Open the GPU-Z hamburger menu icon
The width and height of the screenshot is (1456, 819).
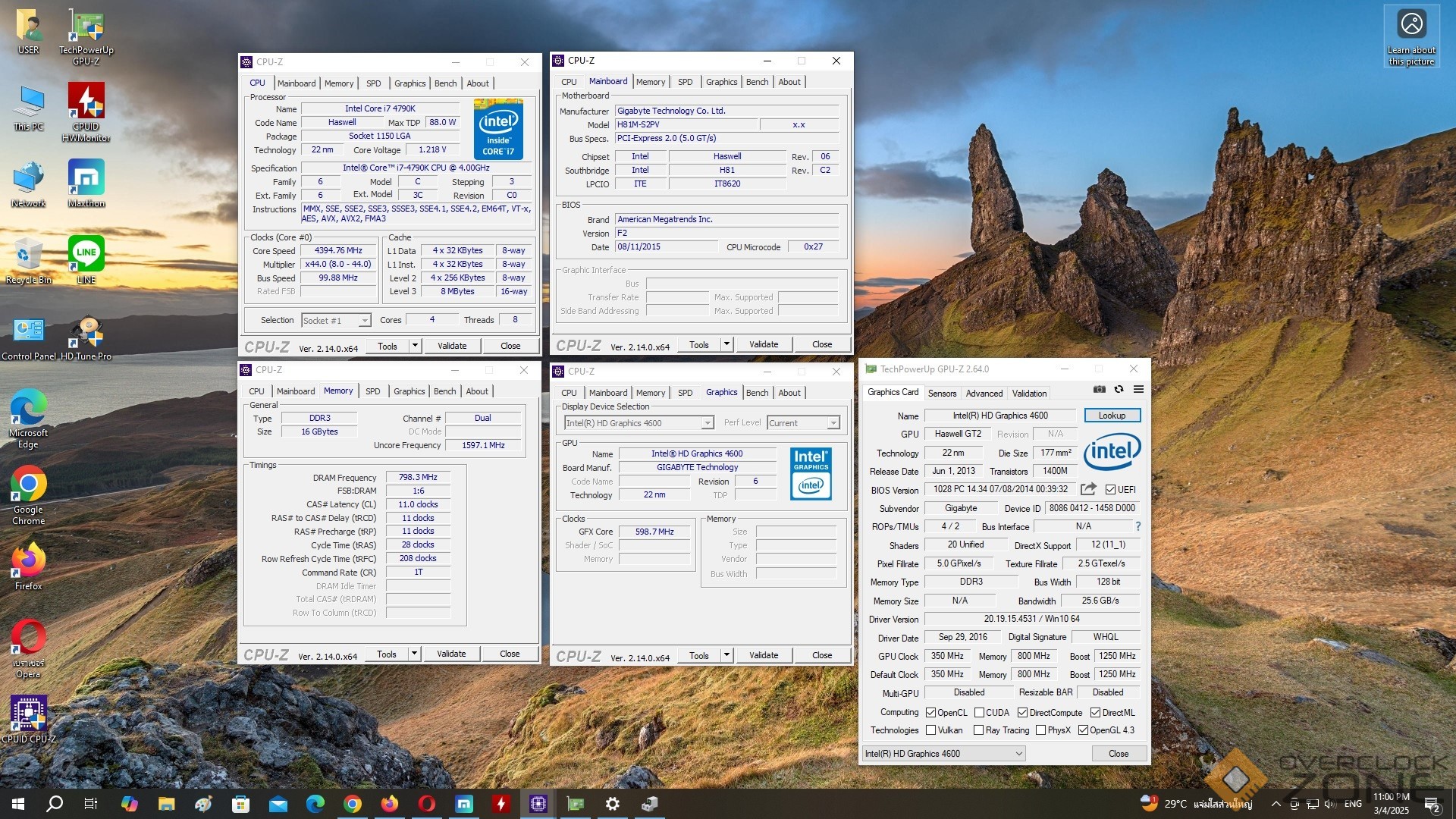click(x=1138, y=389)
